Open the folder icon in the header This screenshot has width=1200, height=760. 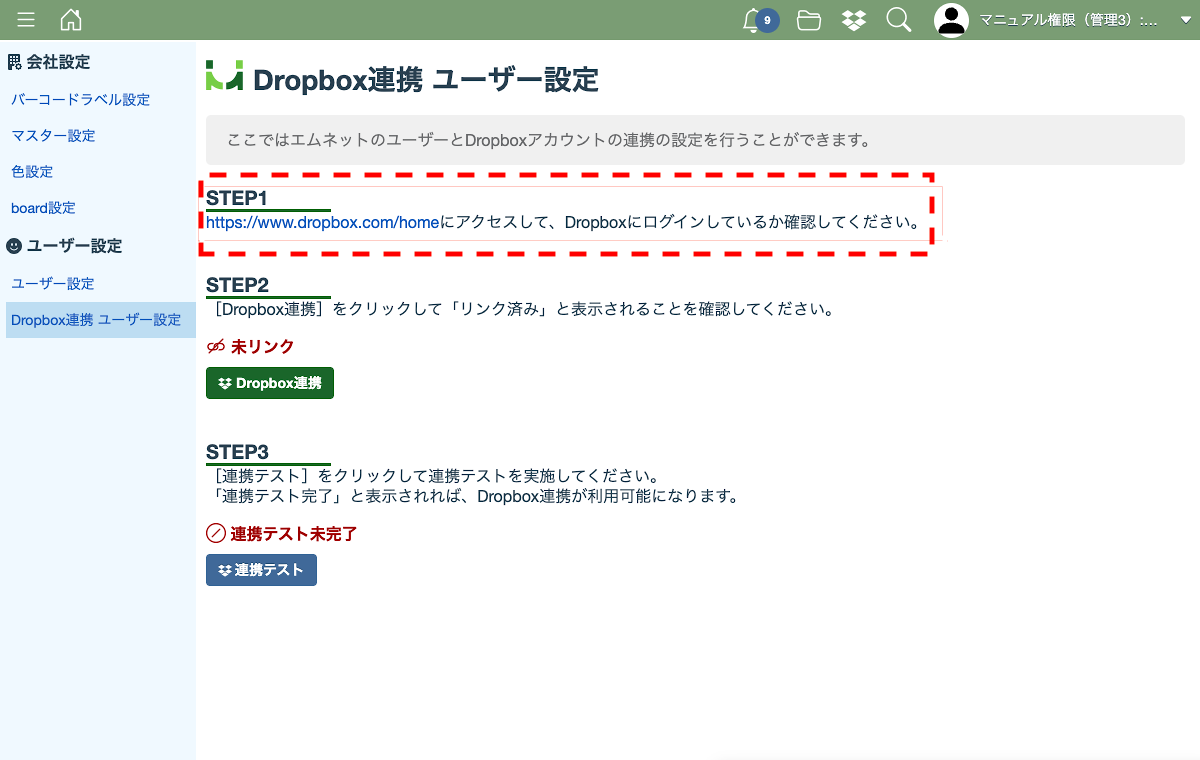coord(809,20)
